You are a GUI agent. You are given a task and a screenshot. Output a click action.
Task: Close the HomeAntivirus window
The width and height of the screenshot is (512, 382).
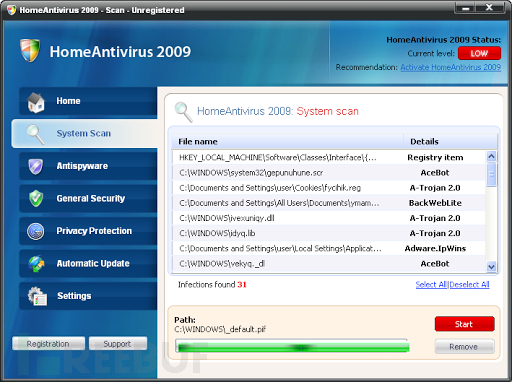coord(489,8)
